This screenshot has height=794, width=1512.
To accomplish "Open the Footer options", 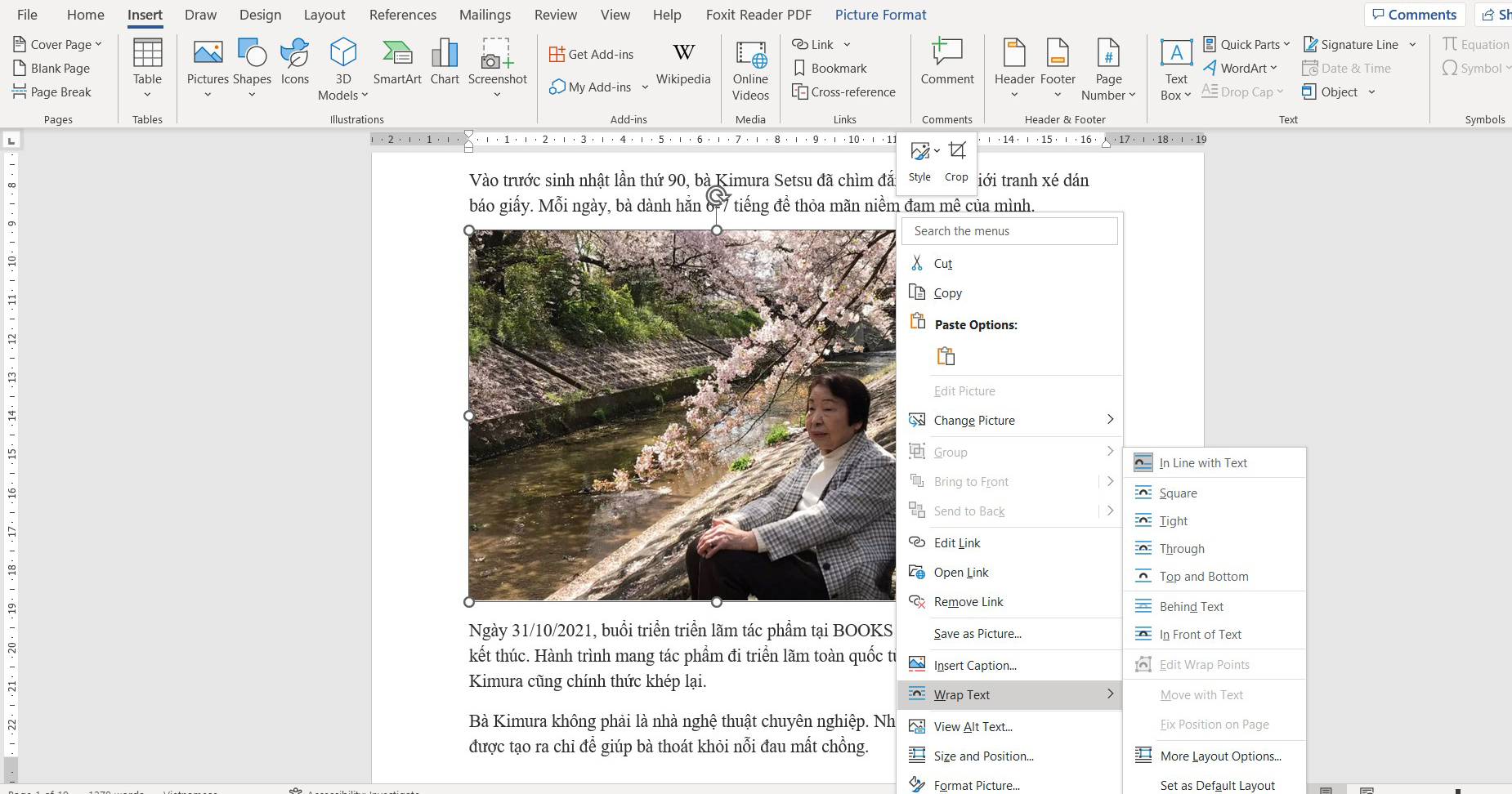I will tap(1058, 68).
